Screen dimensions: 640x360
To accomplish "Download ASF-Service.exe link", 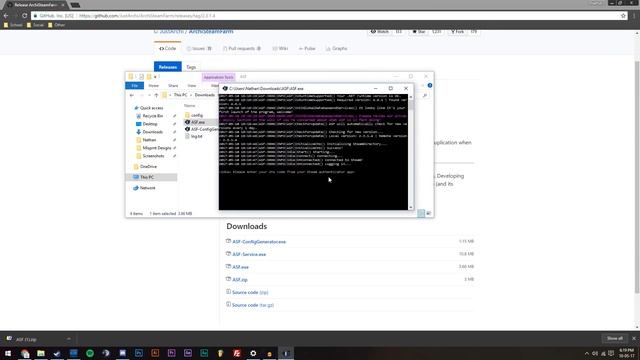I will [x=249, y=254].
